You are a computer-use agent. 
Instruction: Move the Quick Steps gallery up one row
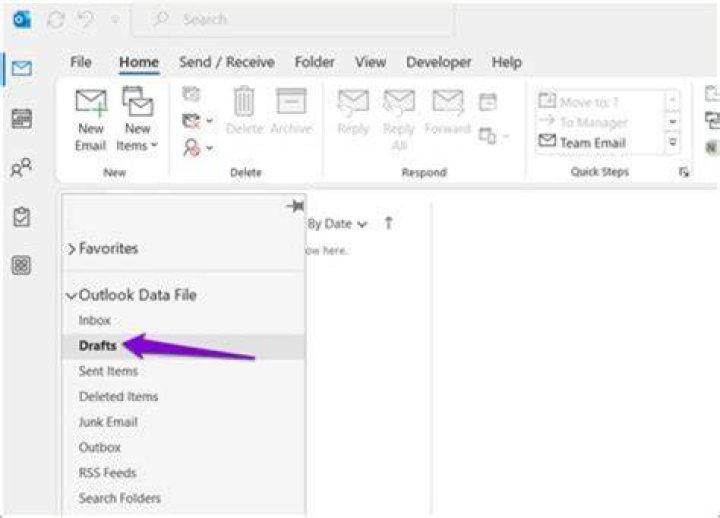coord(673,100)
